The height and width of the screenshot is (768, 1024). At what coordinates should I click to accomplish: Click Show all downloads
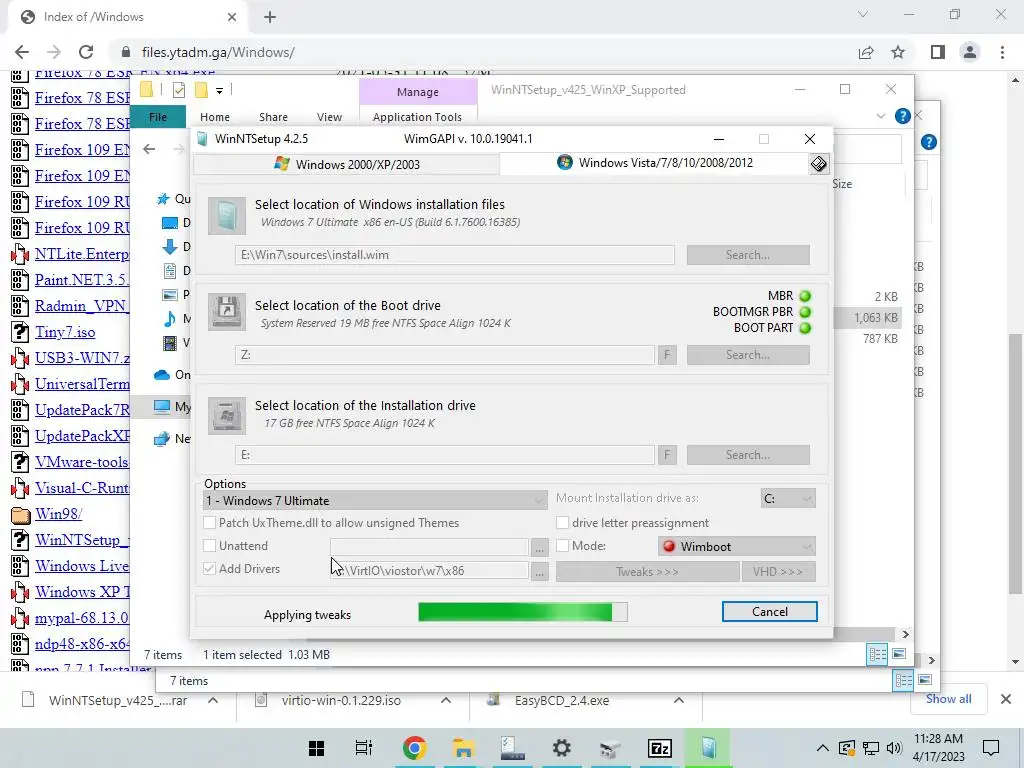[948, 699]
